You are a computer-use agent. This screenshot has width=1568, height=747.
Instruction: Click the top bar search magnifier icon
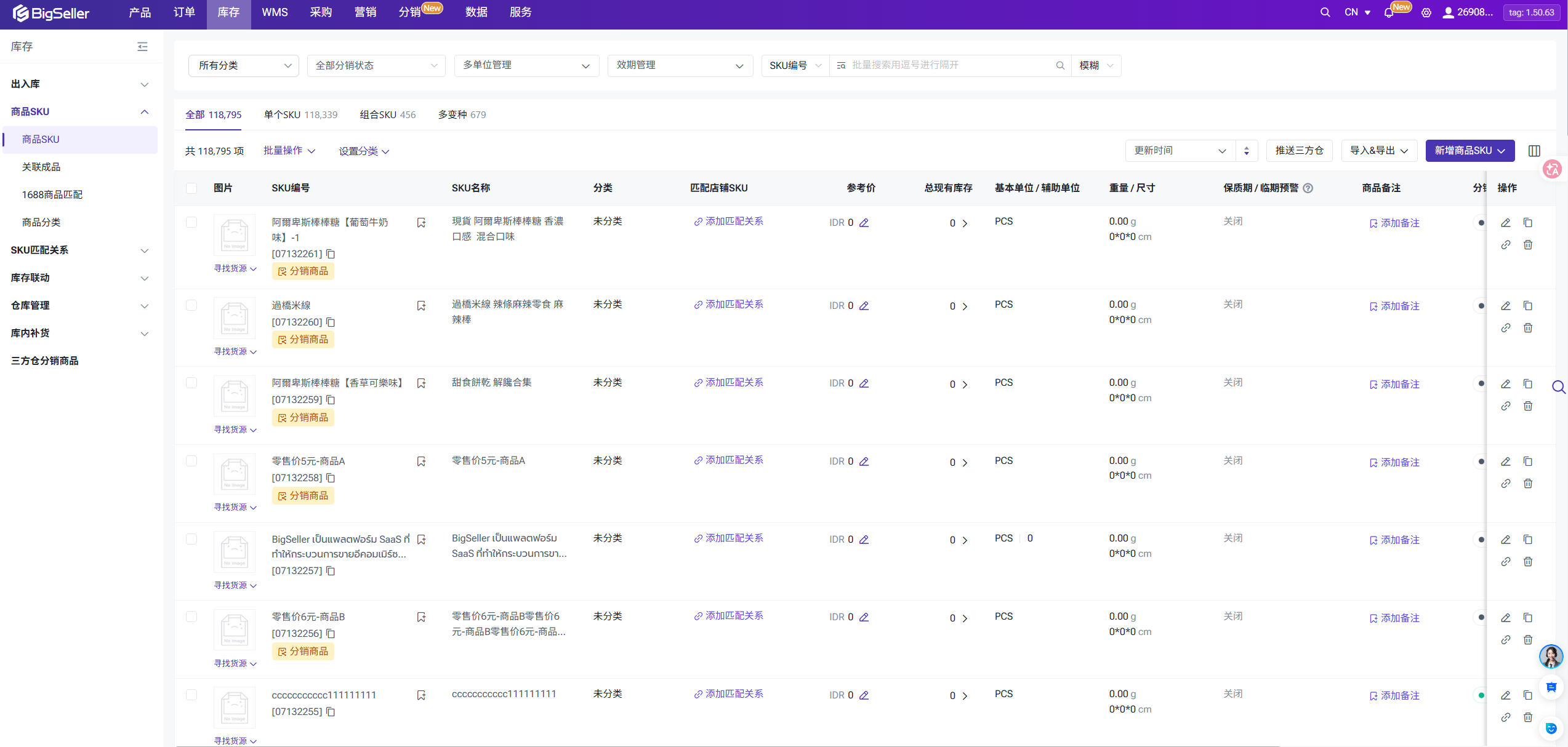coord(1325,12)
